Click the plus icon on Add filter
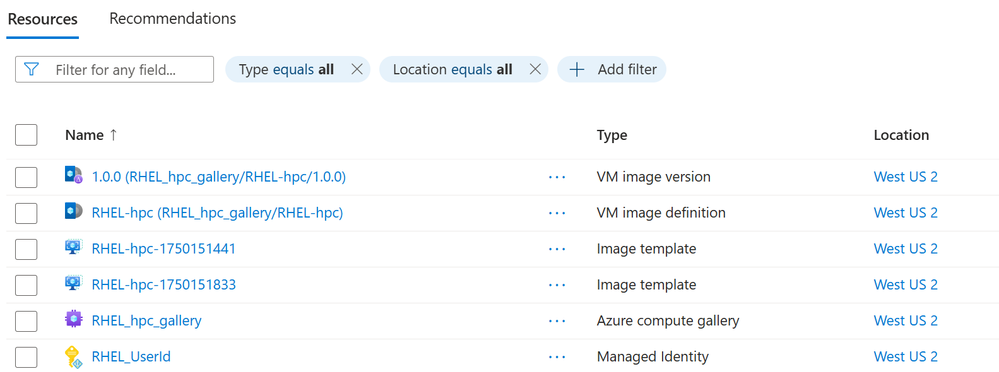 [x=576, y=69]
